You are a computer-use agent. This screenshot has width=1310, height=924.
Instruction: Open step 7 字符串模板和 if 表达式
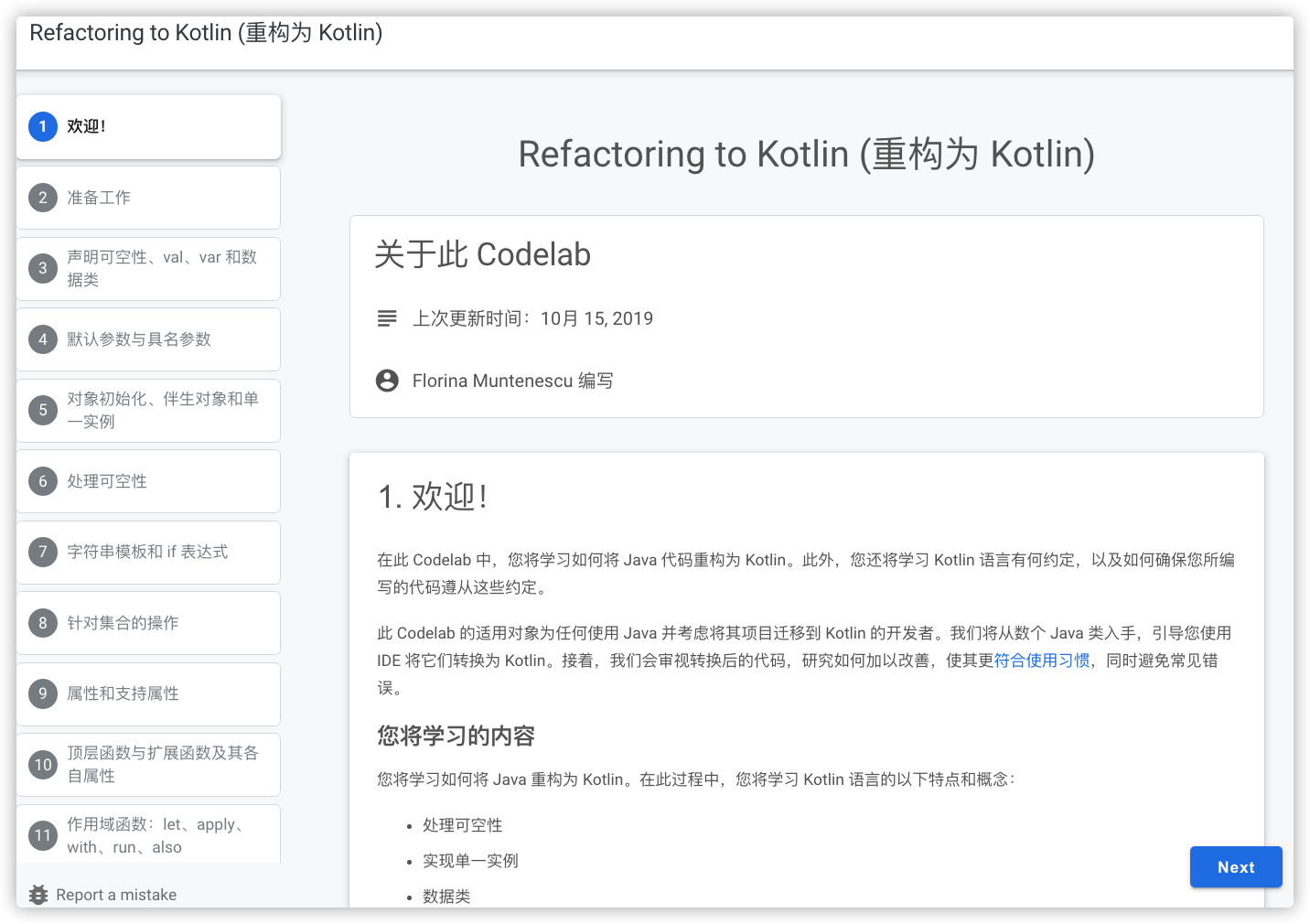(x=146, y=553)
